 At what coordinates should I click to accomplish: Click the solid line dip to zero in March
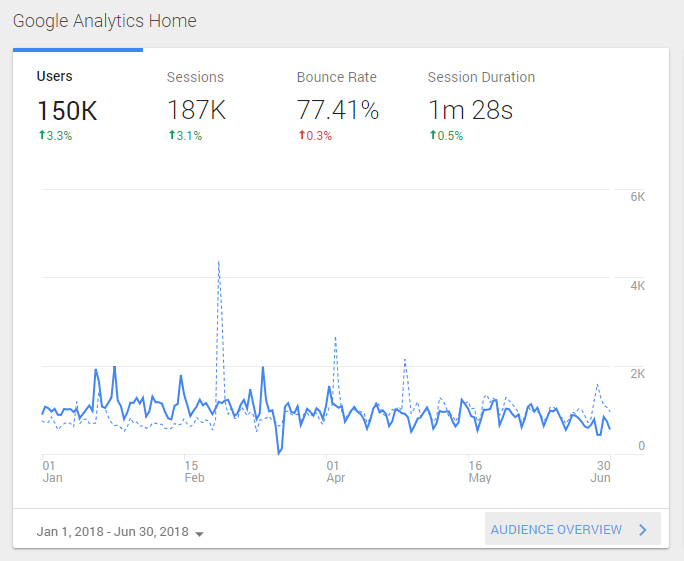[280, 452]
